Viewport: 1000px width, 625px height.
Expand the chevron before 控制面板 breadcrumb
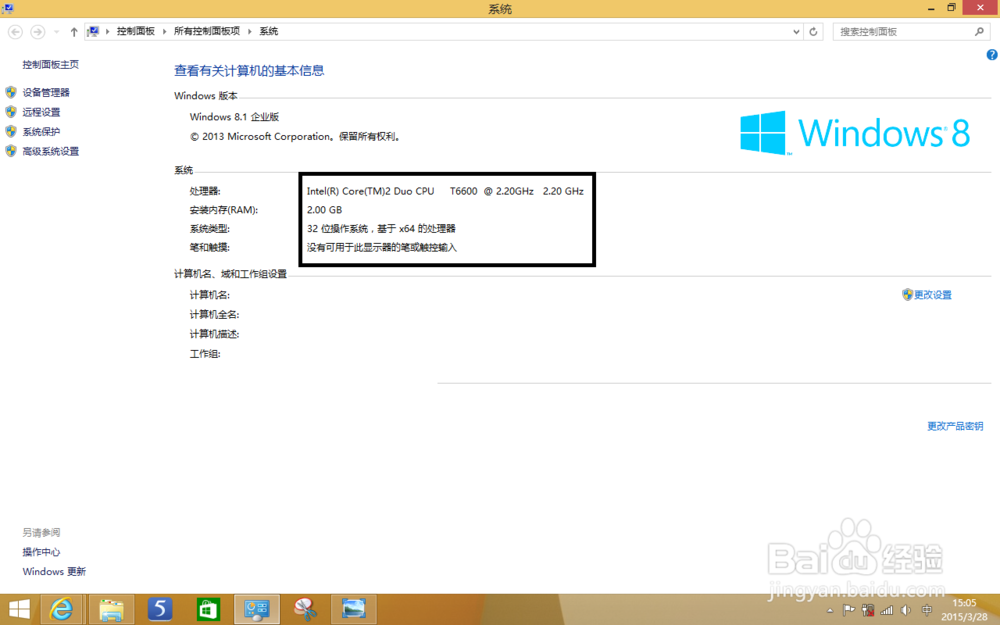pos(107,31)
